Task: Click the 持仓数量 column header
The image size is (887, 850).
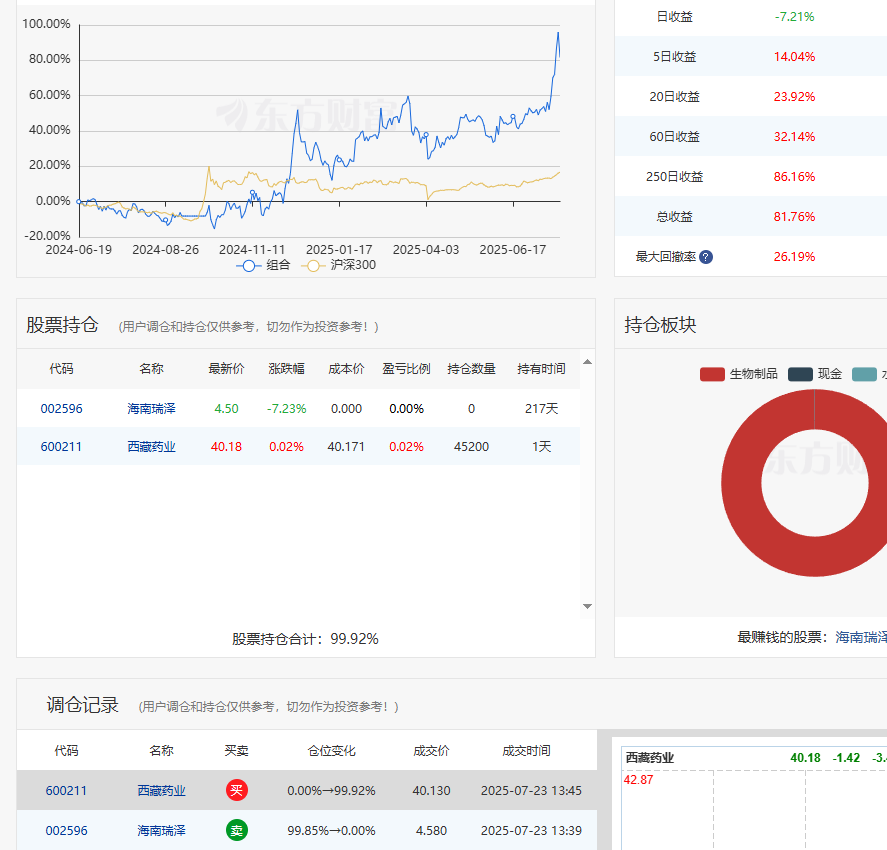Action: (x=471, y=369)
